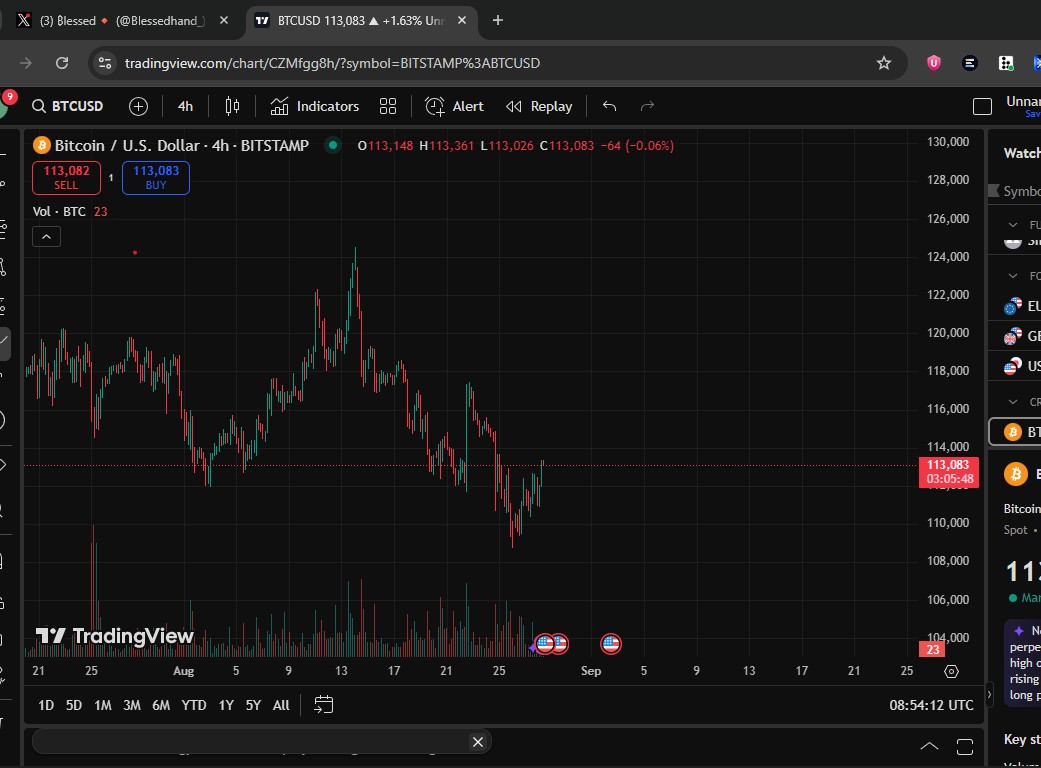
Task: Switch to the X Blessed browser tab
Action: pos(120,21)
